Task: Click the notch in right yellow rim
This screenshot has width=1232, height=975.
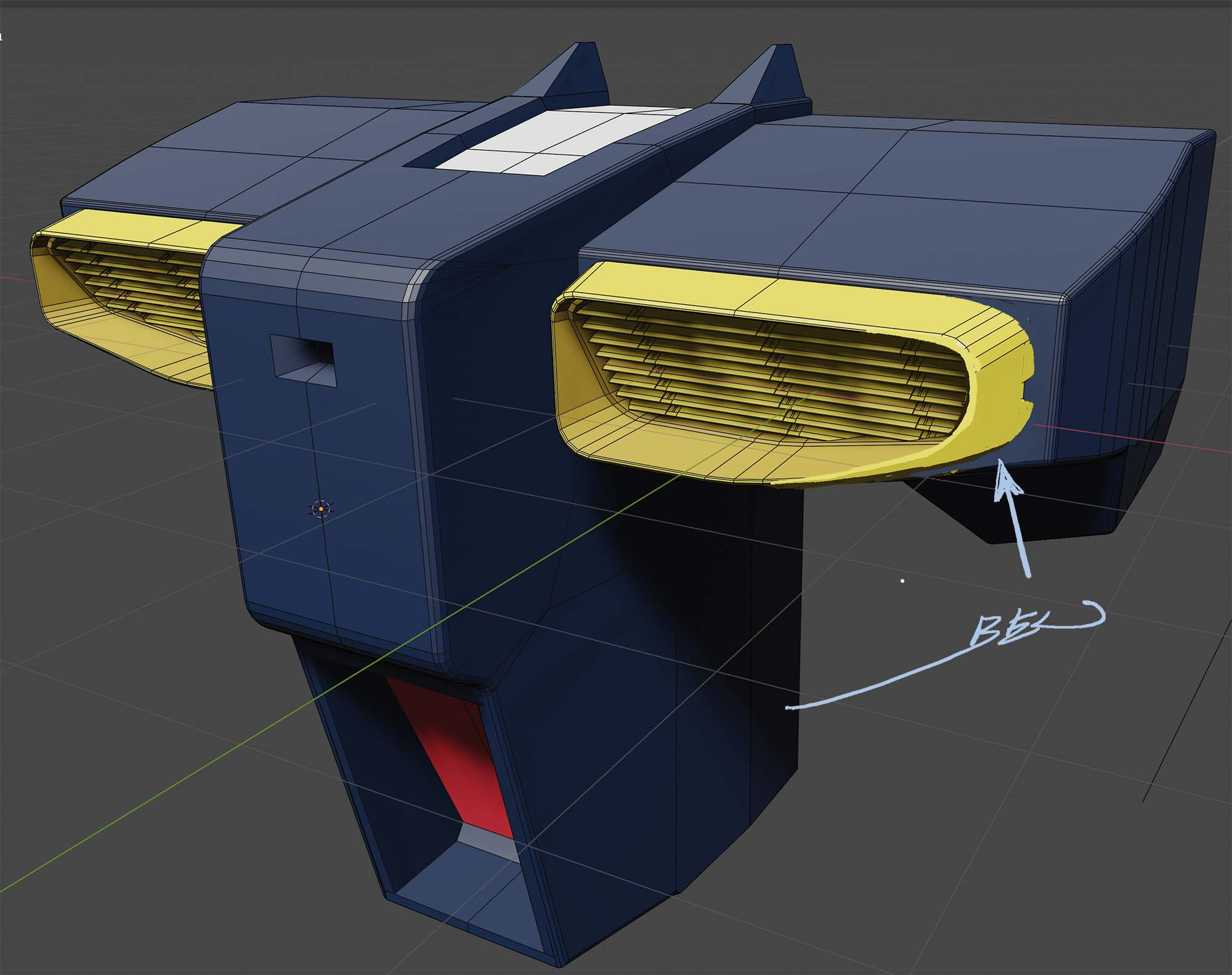Action: pyautogui.click(x=1027, y=392)
